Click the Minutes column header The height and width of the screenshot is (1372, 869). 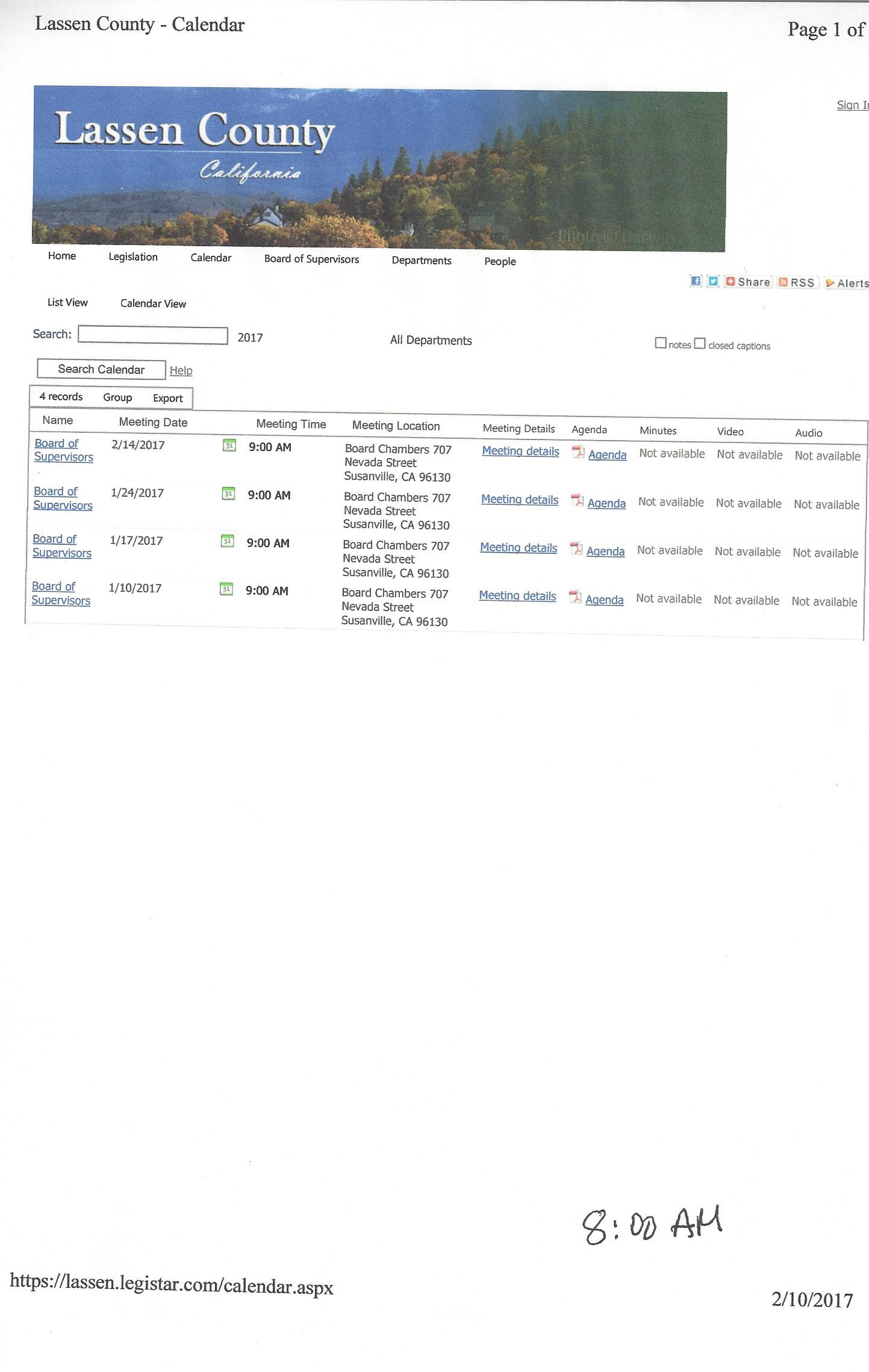click(x=658, y=430)
